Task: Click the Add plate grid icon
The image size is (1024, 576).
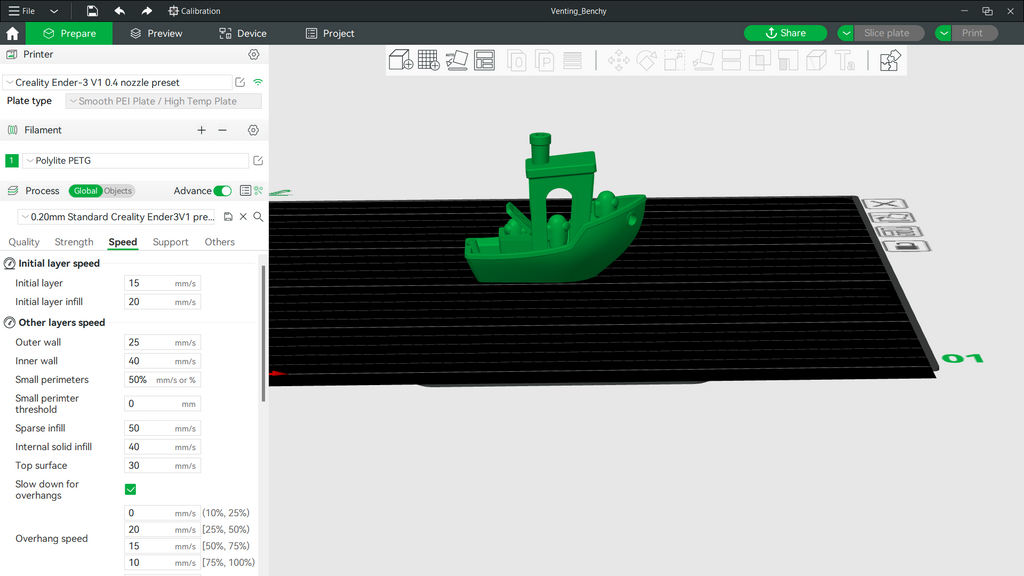Action: [428, 60]
